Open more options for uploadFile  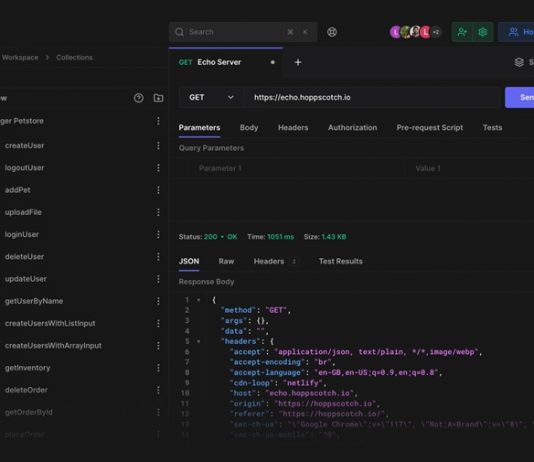pyautogui.click(x=158, y=212)
